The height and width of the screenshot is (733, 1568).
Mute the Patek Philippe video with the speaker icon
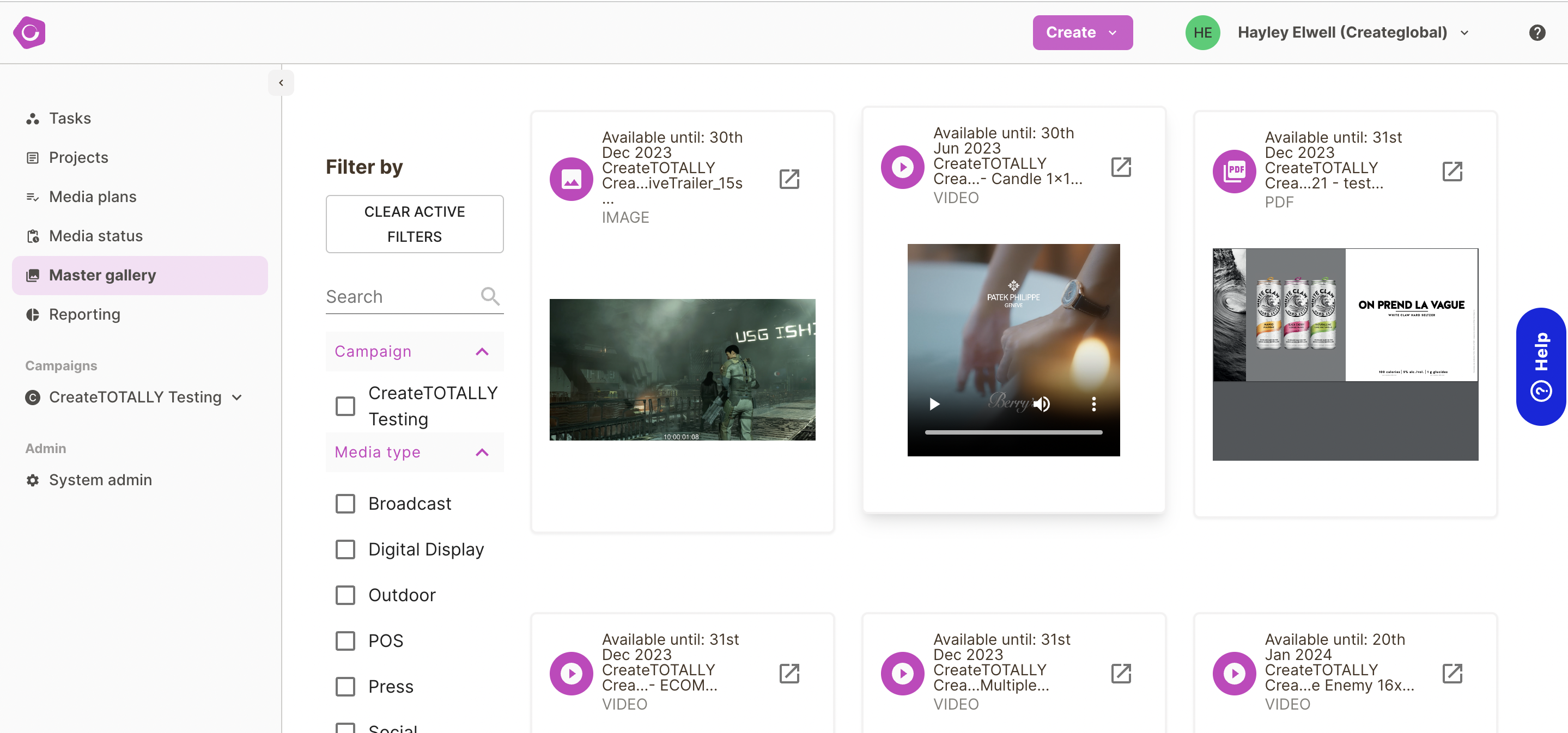point(1042,404)
